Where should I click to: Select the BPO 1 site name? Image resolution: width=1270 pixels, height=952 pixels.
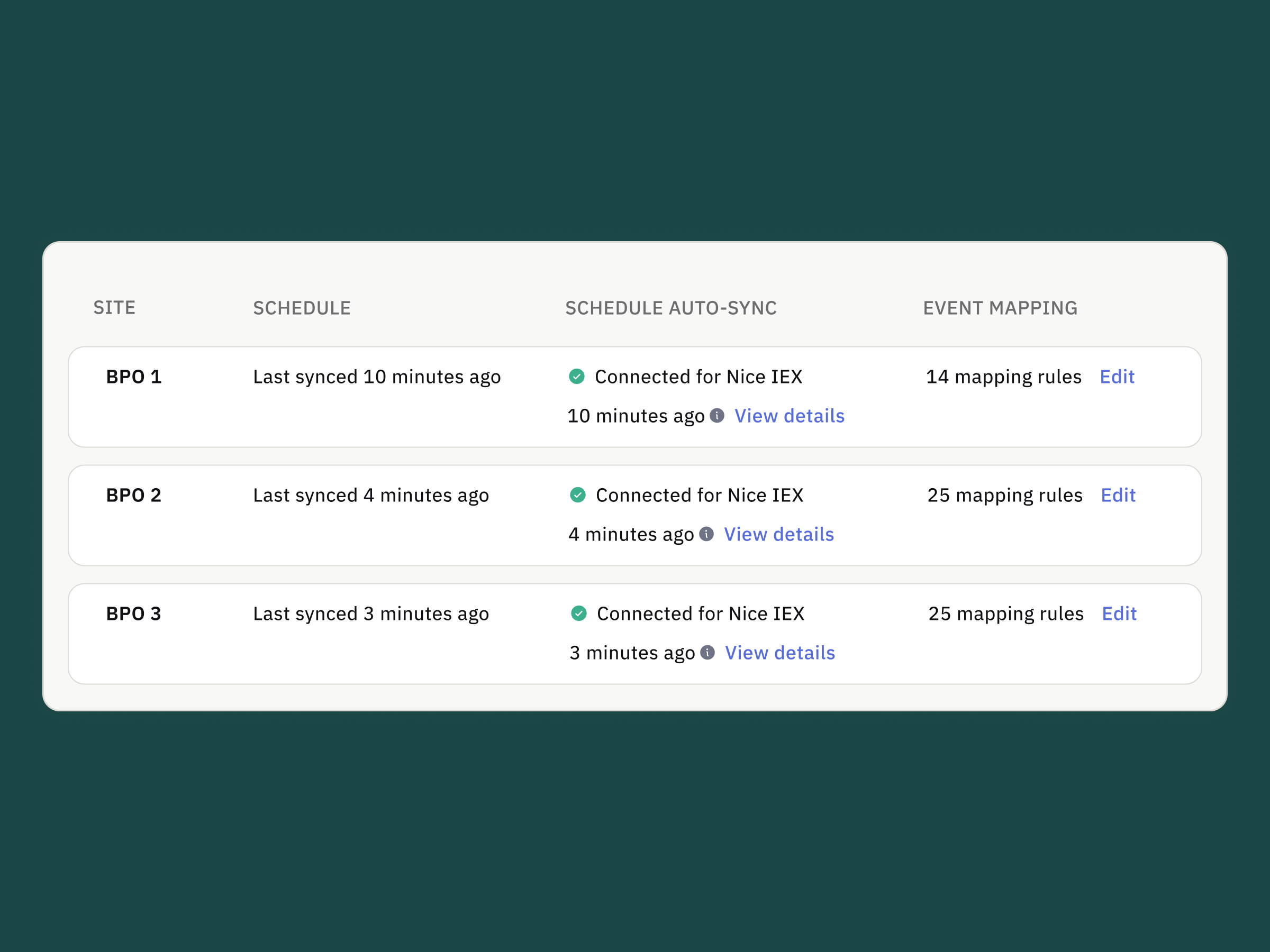[x=134, y=377]
